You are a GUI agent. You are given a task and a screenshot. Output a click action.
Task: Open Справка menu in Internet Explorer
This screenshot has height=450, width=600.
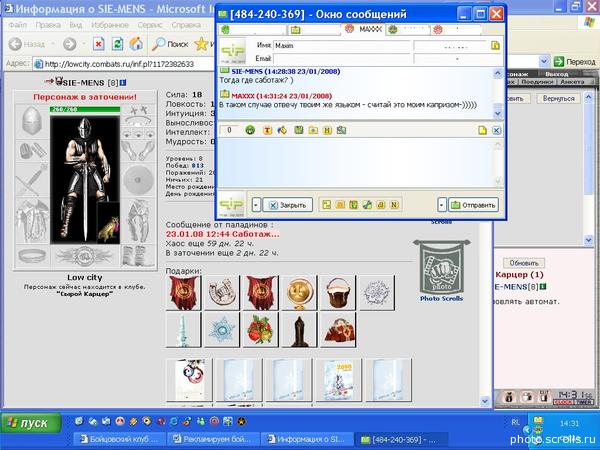[186, 25]
